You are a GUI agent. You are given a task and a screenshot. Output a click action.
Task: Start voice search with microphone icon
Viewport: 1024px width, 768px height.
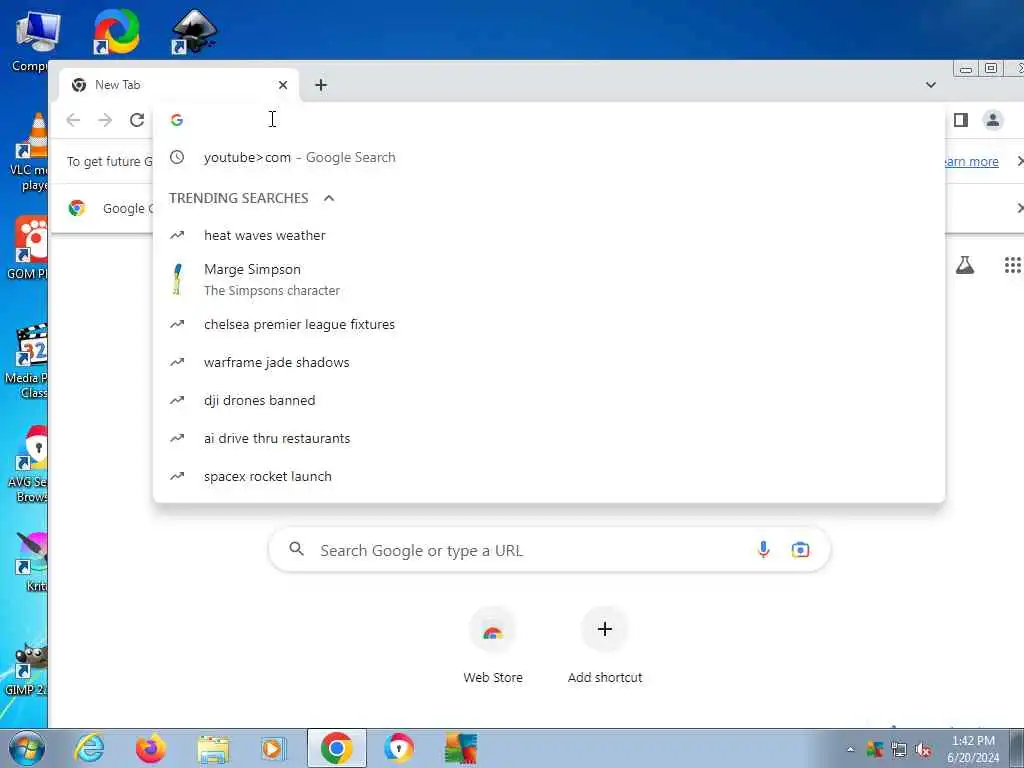(x=763, y=550)
